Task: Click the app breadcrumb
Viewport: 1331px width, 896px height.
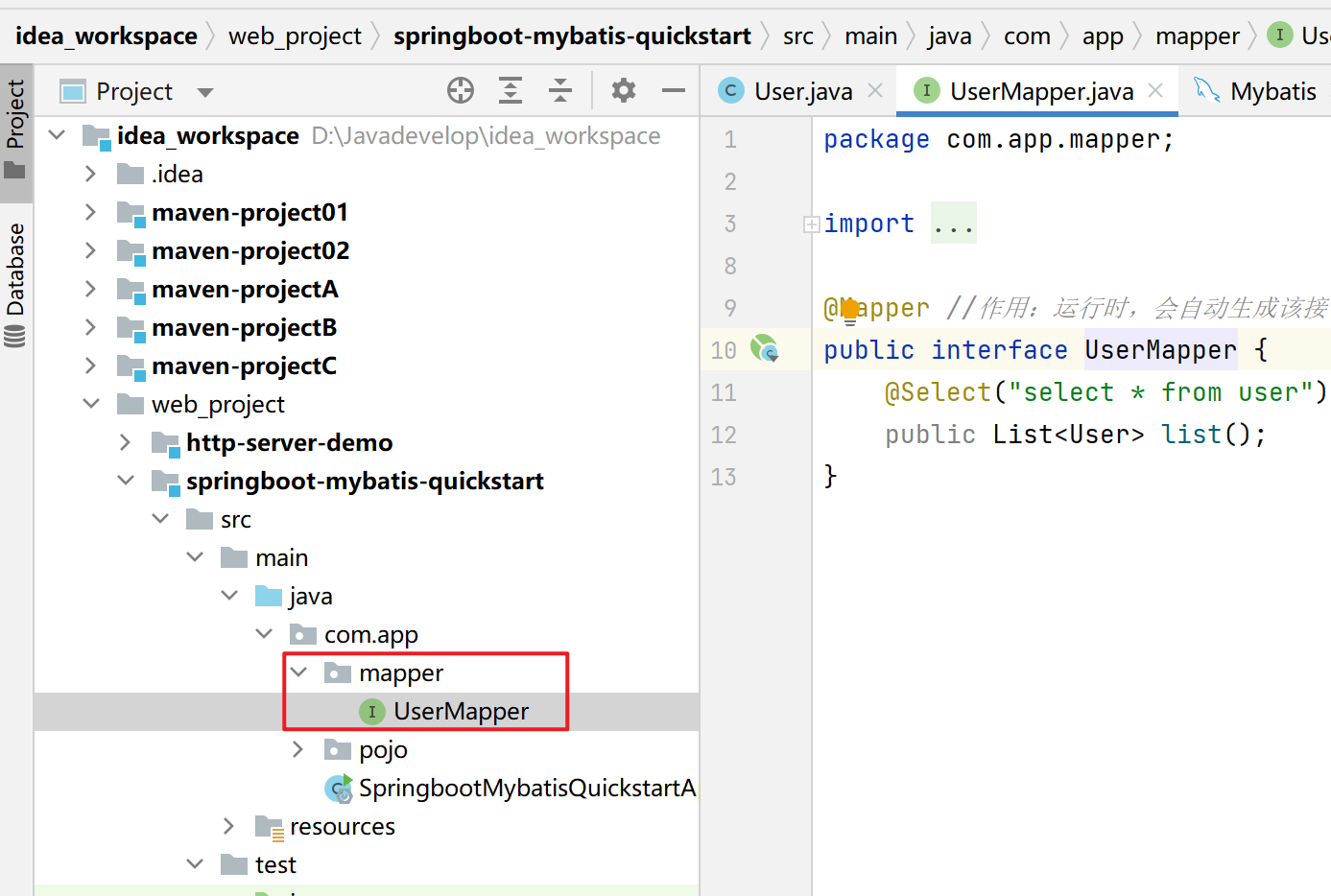Action: [1103, 36]
